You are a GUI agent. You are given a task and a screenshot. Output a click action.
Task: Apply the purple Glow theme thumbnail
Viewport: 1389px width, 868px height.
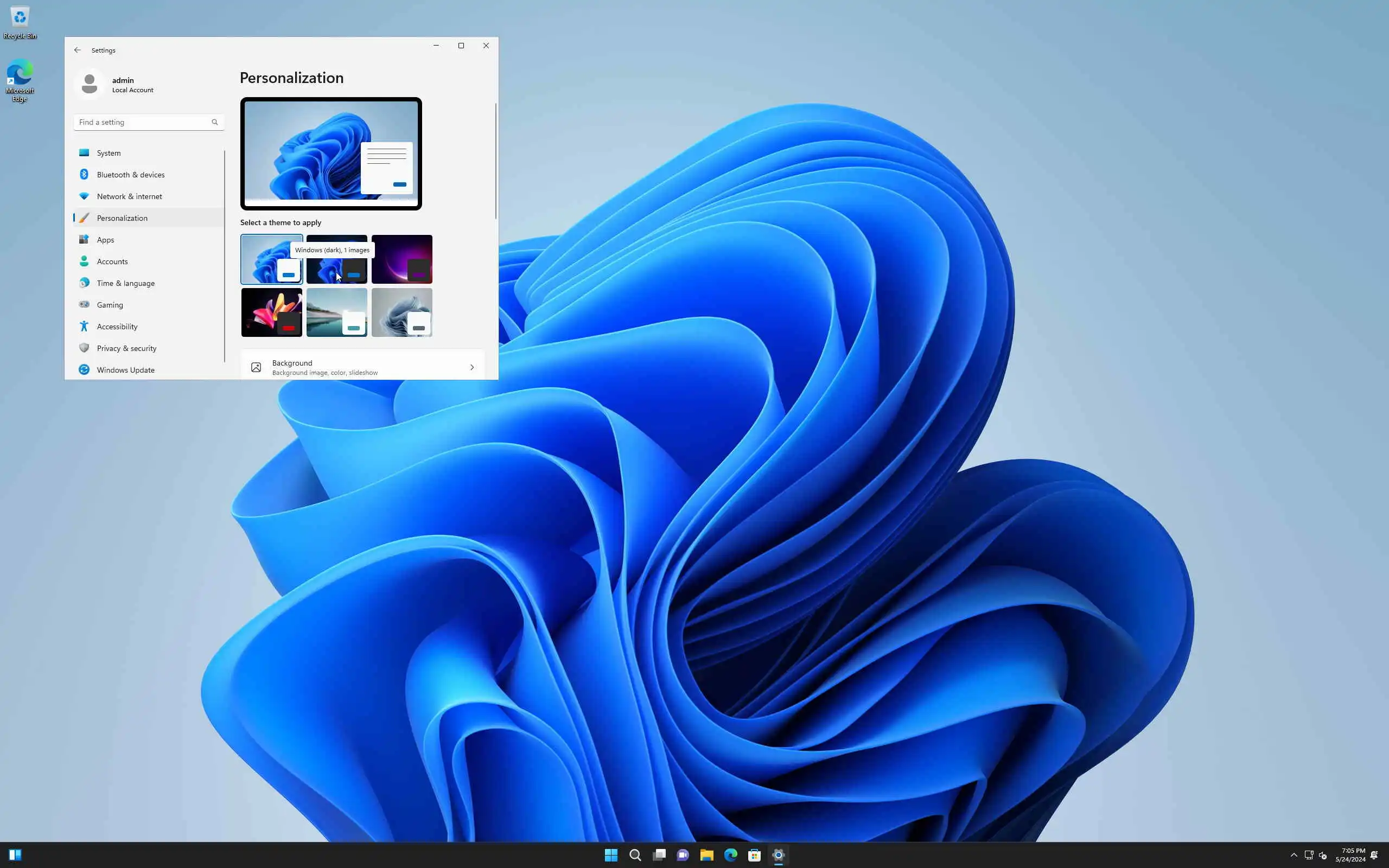pyautogui.click(x=402, y=259)
